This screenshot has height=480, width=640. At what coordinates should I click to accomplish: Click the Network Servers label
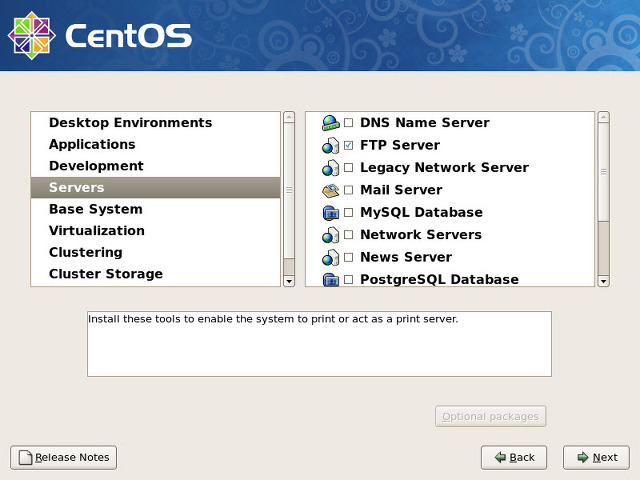tap(421, 235)
